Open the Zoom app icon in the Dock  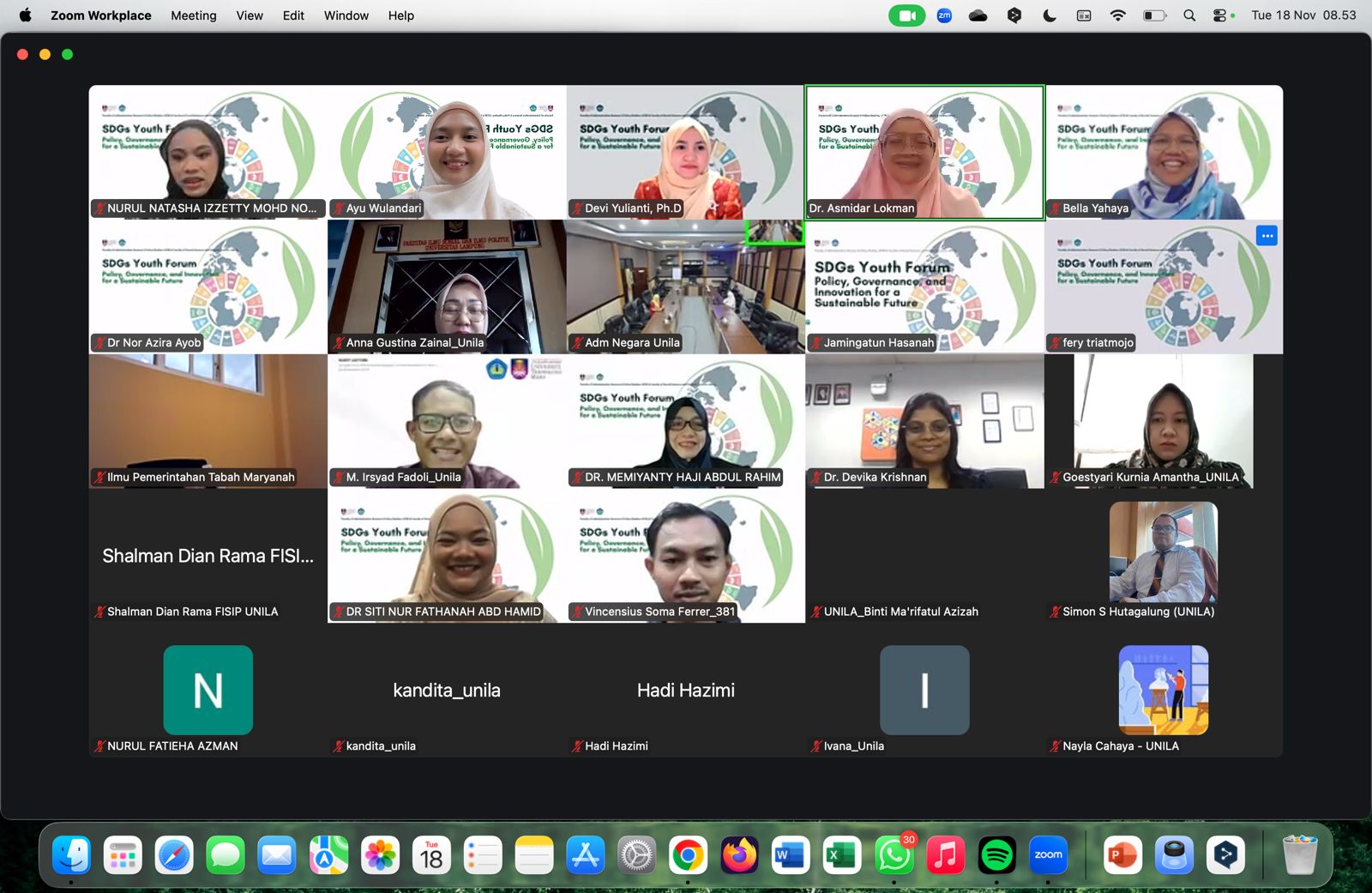point(1048,854)
